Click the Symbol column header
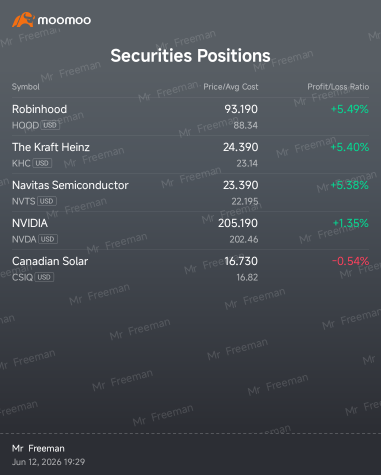 26,87
